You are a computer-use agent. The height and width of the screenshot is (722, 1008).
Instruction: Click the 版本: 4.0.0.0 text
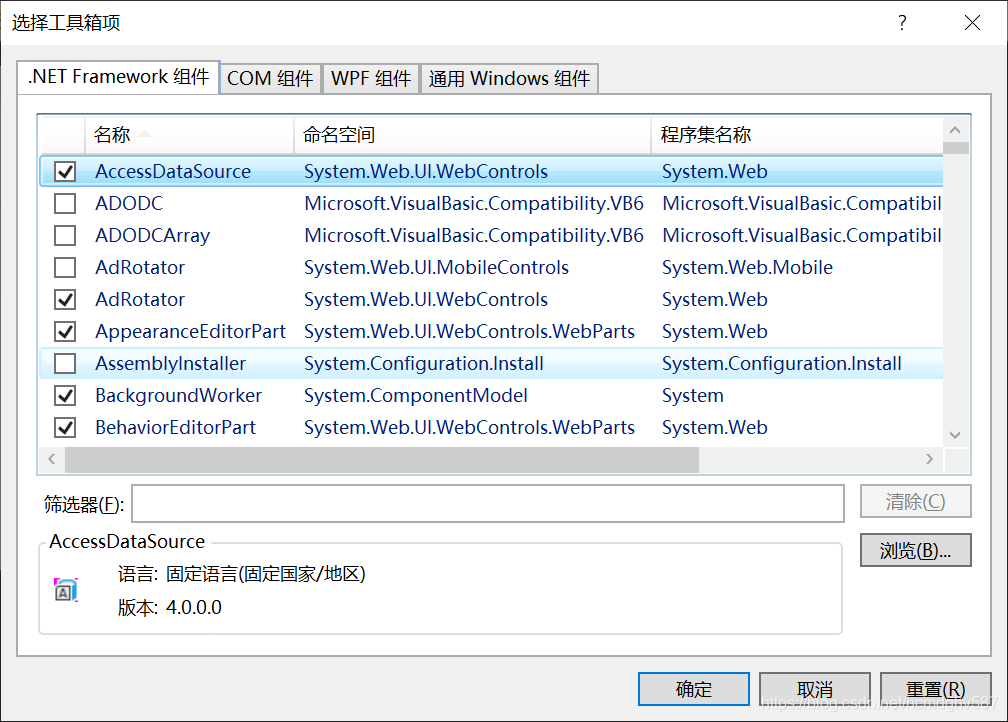170,608
